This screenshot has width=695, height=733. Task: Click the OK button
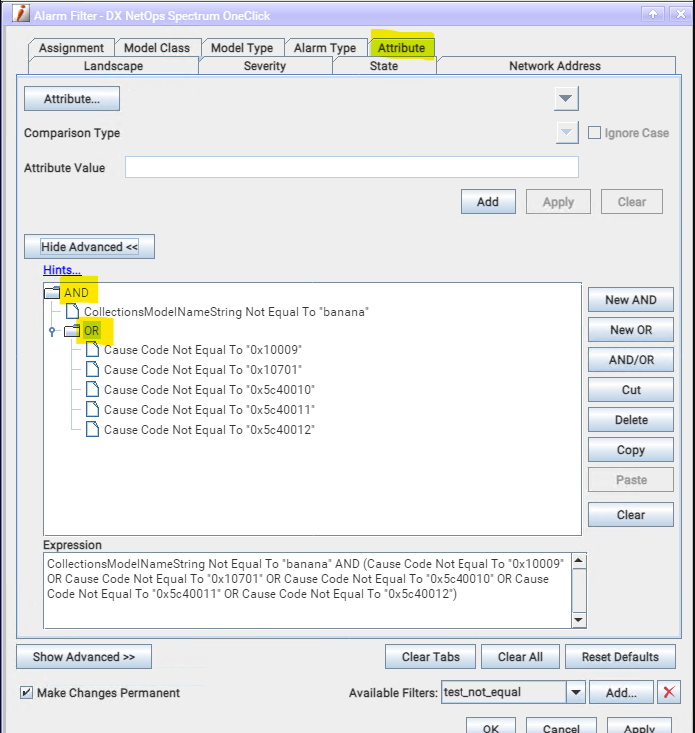click(x=491, y=726)
